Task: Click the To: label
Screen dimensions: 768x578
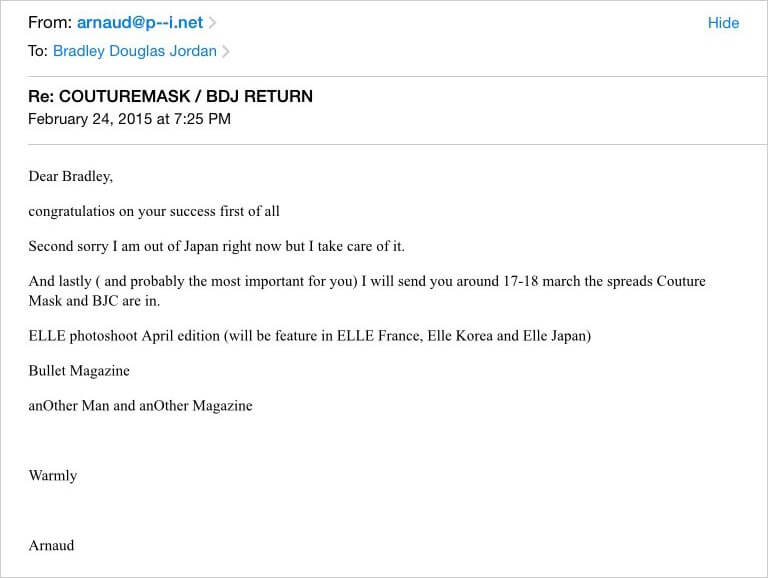Action: point(38,51)
